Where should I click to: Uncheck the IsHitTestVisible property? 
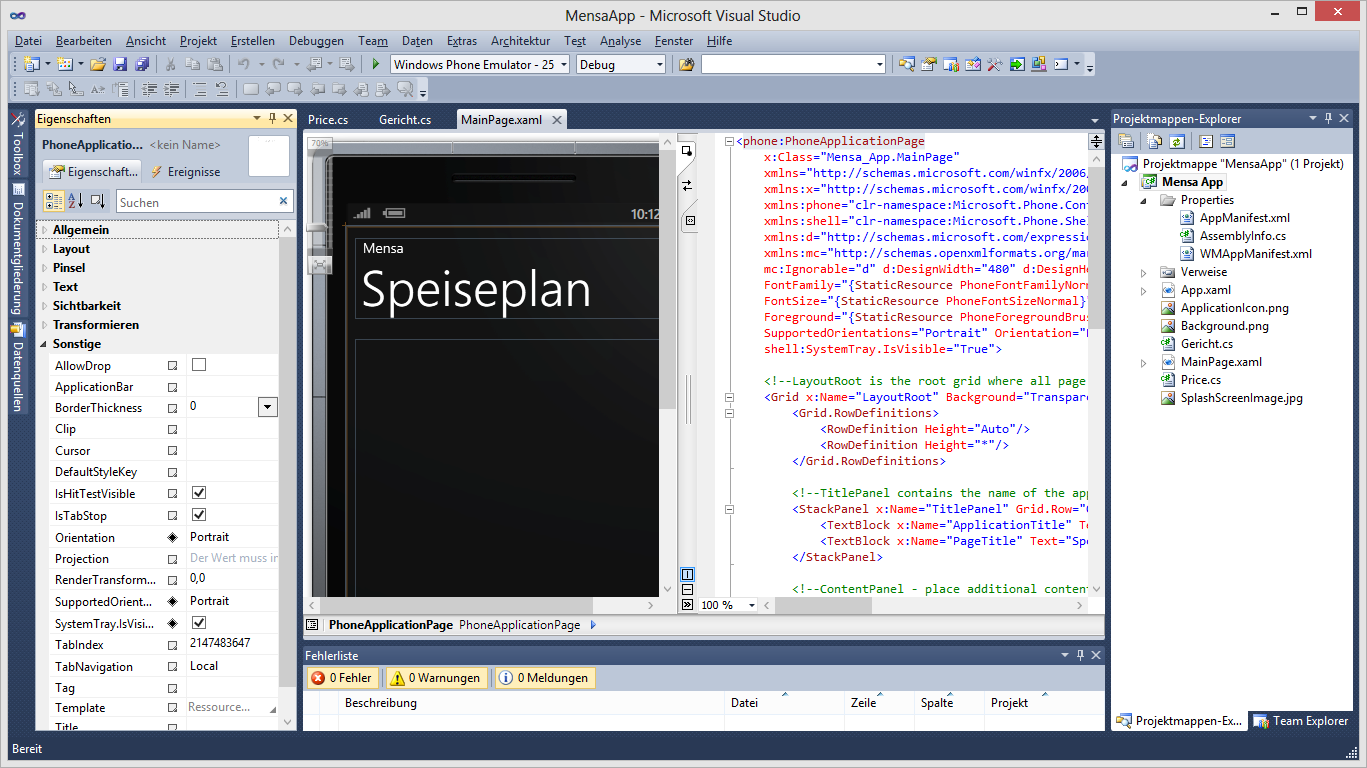pos(199,493)
